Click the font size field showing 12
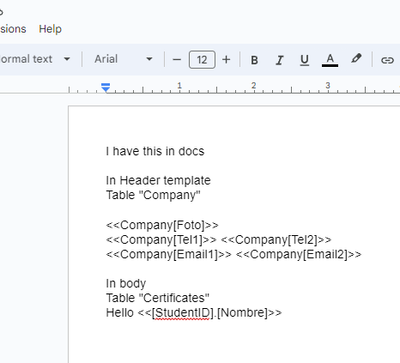This screenshot has width=400, height=363. pos(202,60)
